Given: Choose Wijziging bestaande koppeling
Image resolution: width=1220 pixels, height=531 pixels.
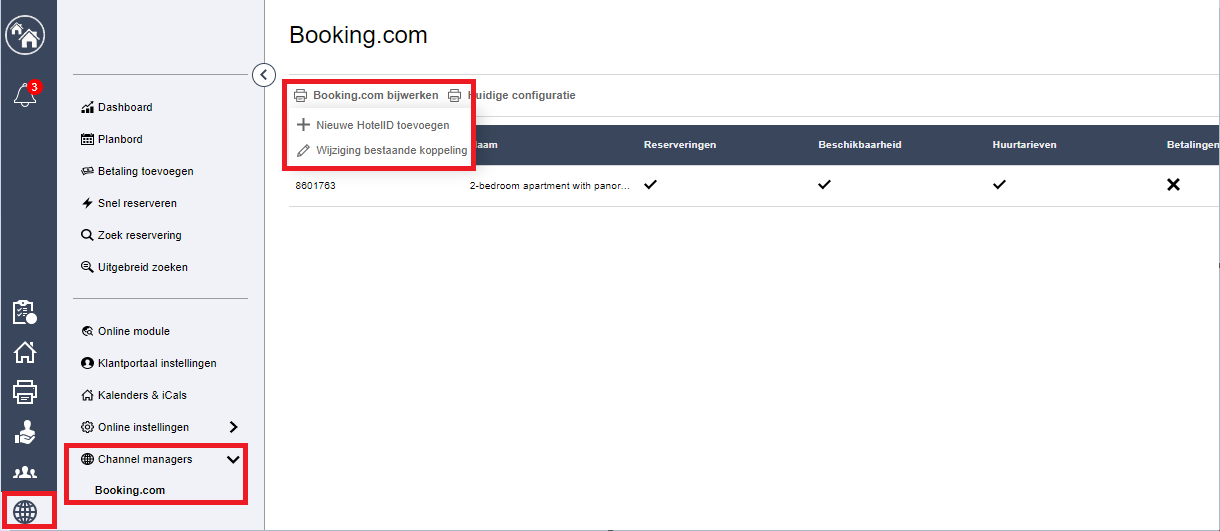Looking at the screenshot, I should (x=382, y=150).
